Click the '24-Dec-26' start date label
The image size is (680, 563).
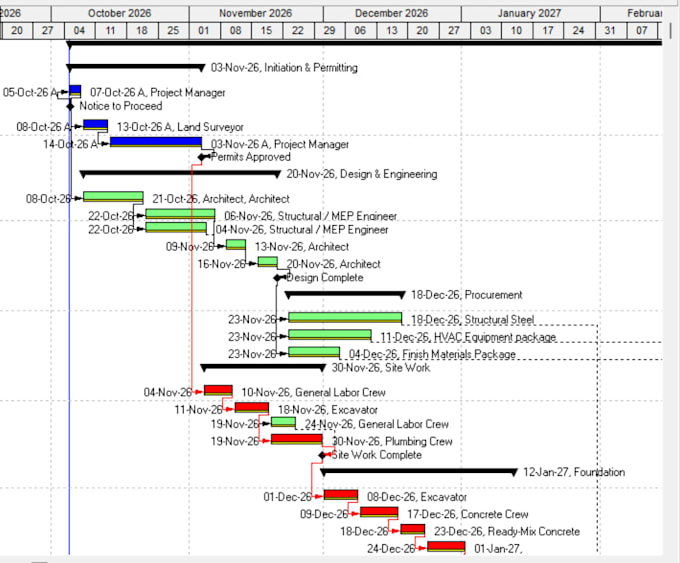coord(391,549)
